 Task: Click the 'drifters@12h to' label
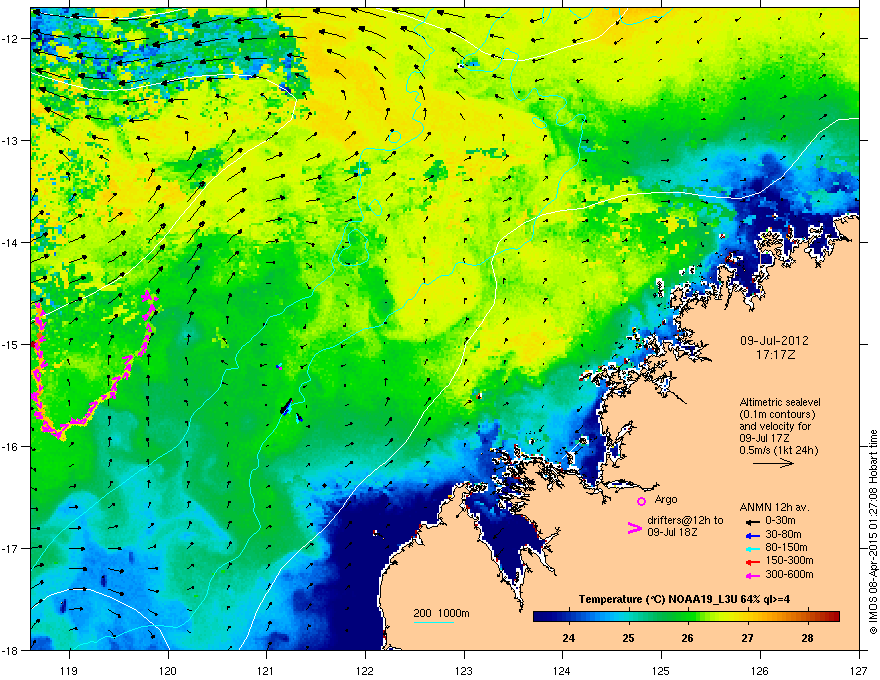(685, 521)
